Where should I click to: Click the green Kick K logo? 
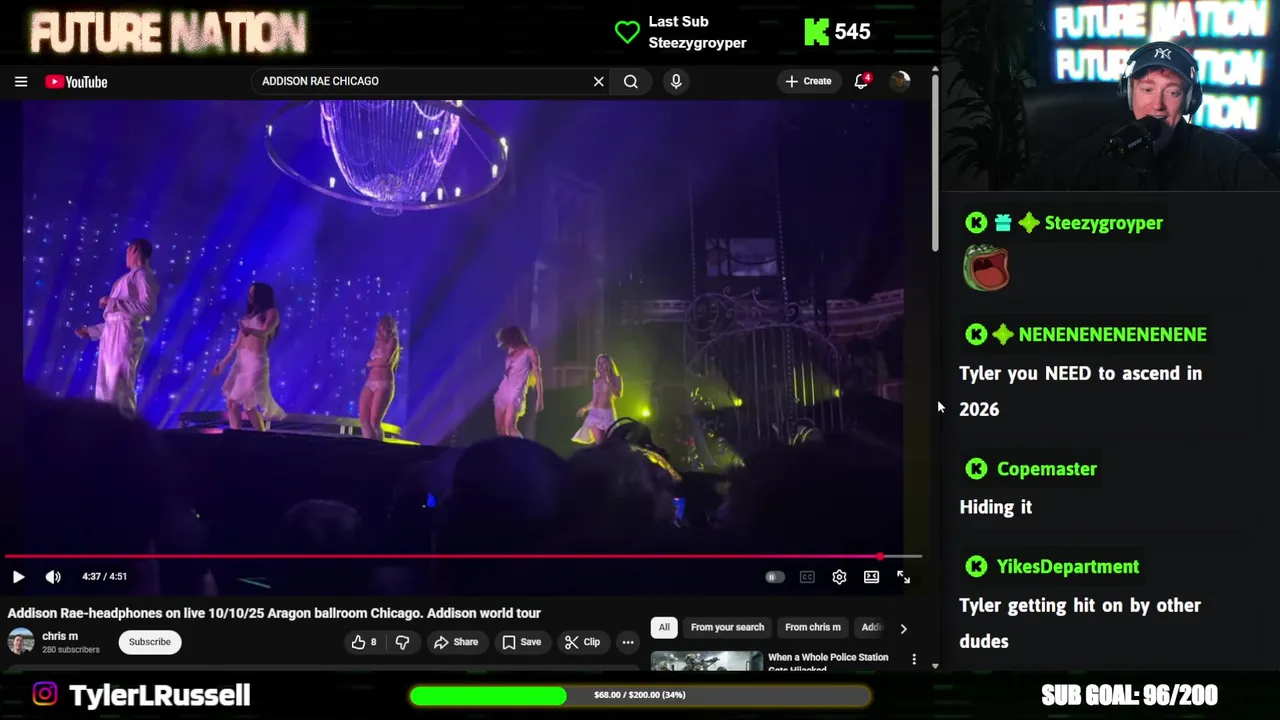[x=816, y=32]
